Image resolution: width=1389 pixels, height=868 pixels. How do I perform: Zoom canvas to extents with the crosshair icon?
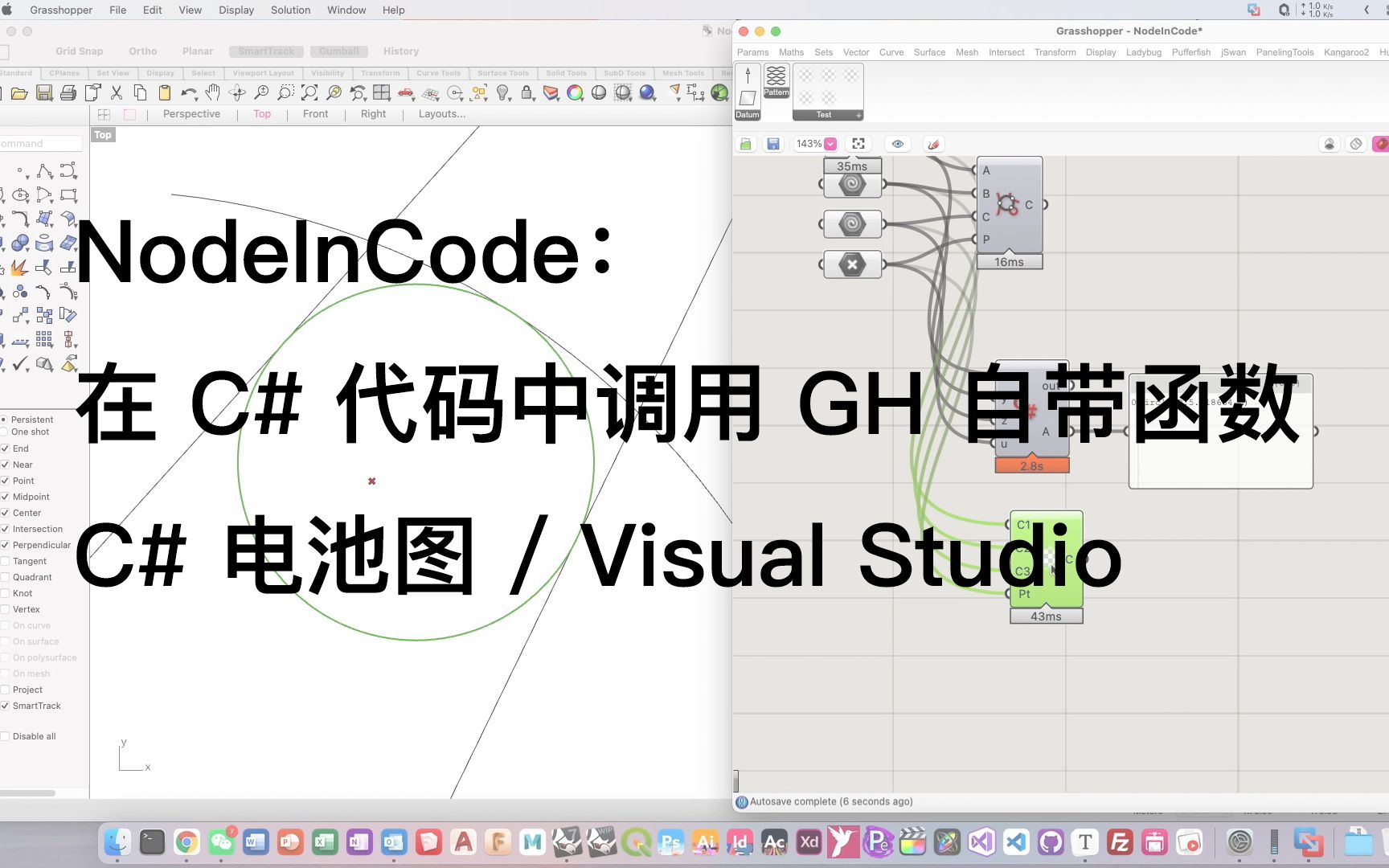tap(858, 143)
